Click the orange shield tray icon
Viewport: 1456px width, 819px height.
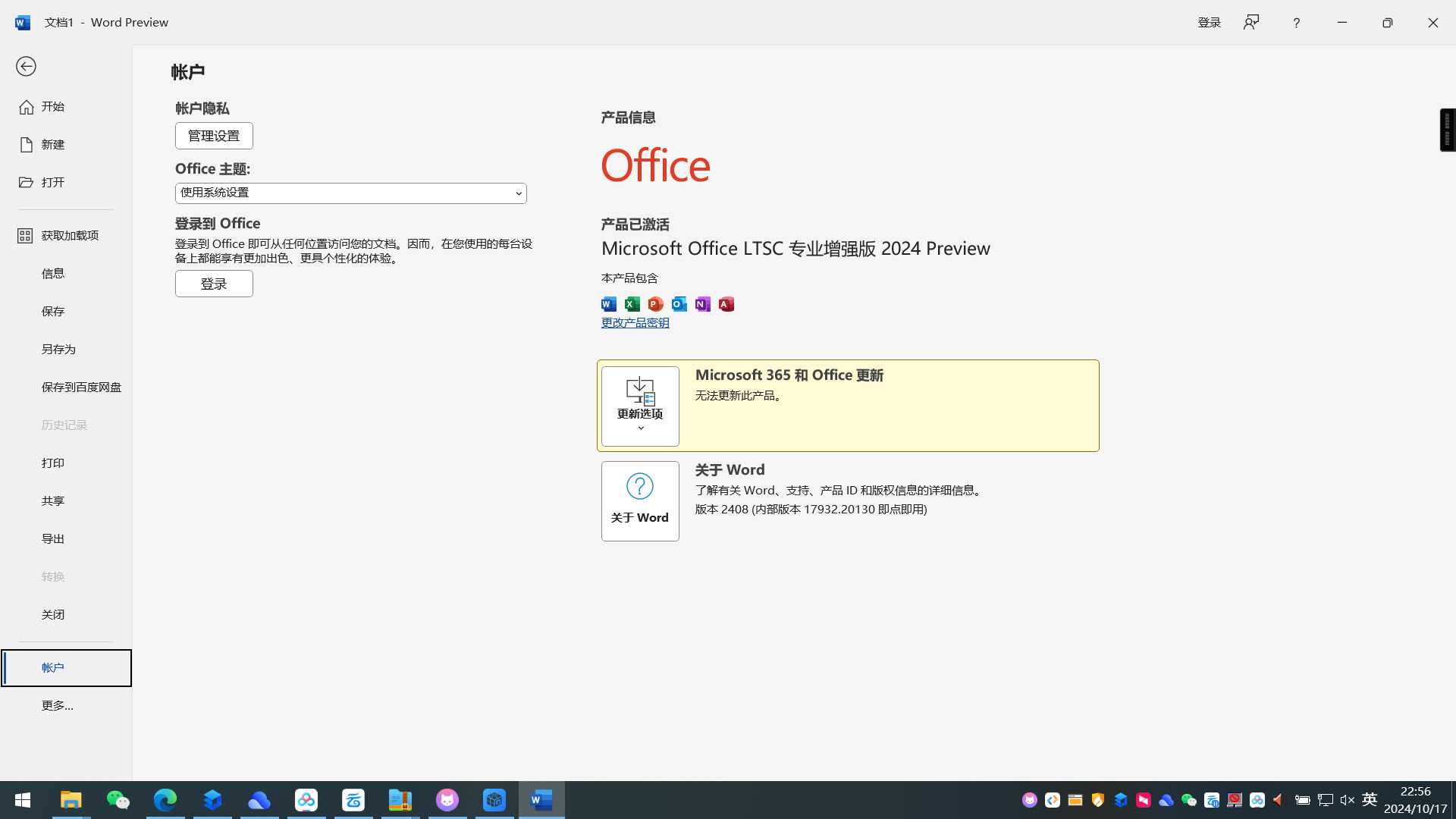pyautogui.click(x=1098, y=800)
